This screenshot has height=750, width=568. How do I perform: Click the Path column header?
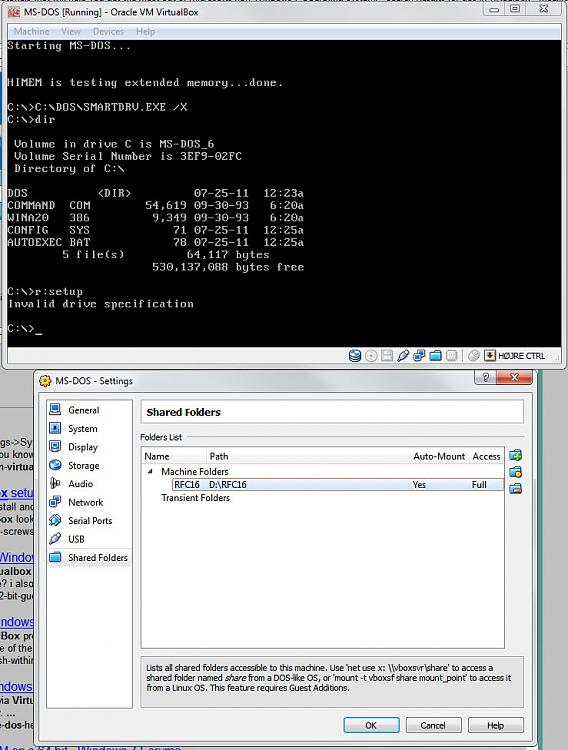coord(219,456)
